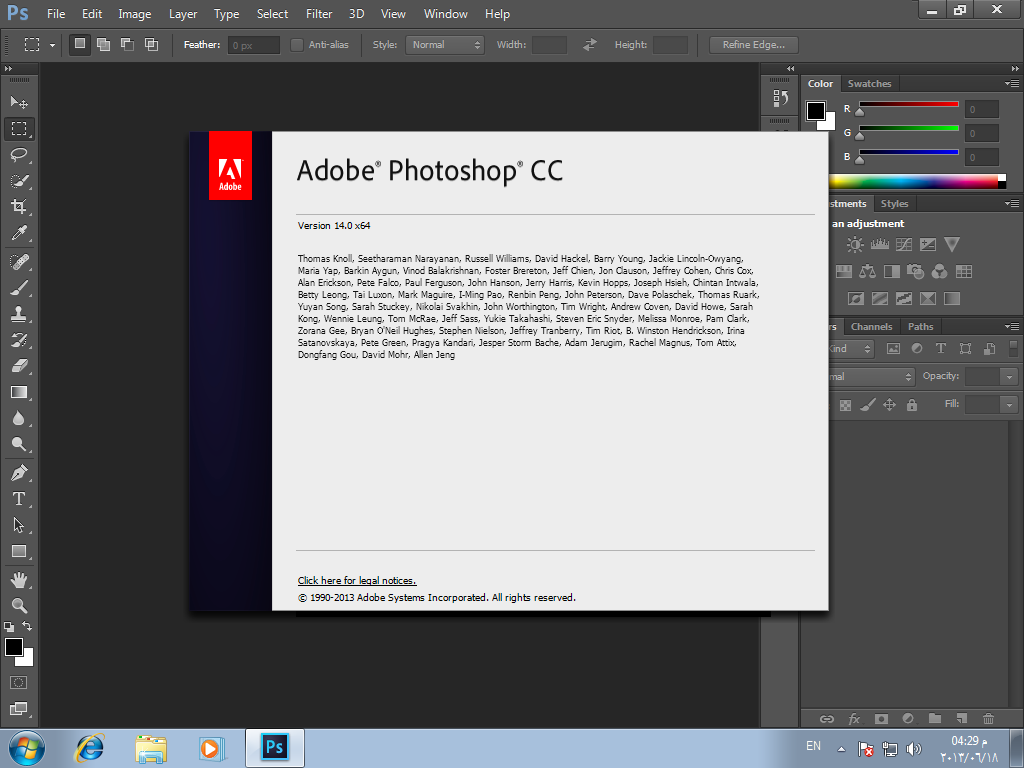Switch to the Swatches tab
This screenshot has height=768, width=1024.
869,84
